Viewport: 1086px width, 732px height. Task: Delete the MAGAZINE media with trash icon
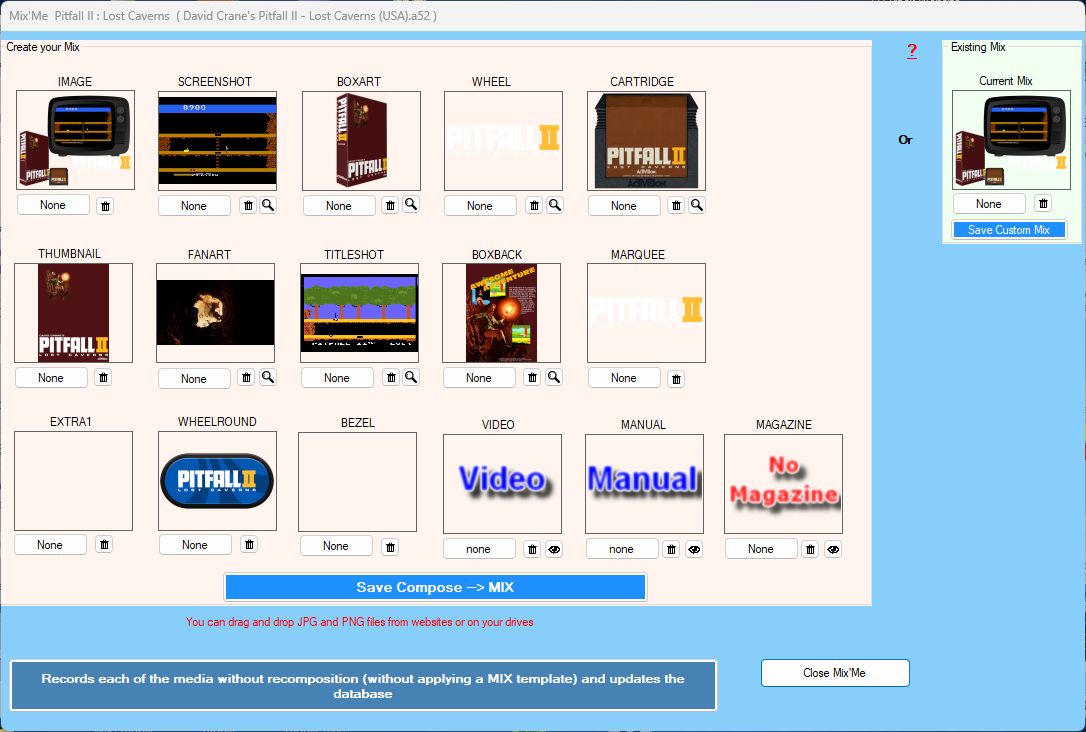(810, 549)
